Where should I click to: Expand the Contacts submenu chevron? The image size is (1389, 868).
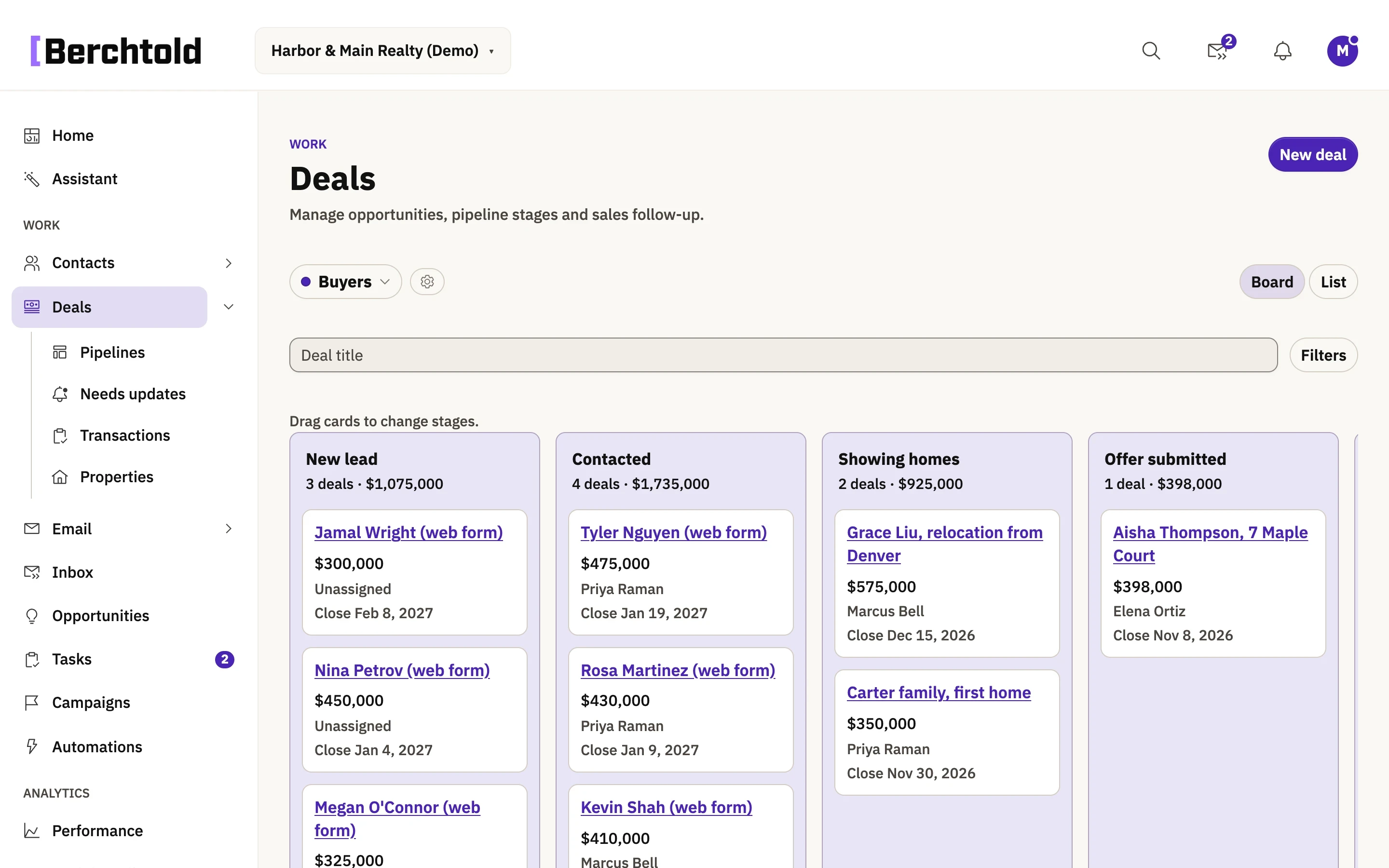coord(229,263)
